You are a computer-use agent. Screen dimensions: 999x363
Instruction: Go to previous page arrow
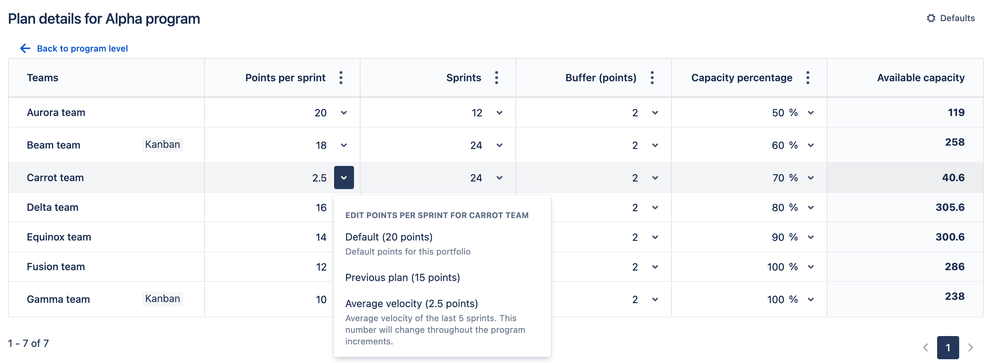coord(926,348)
